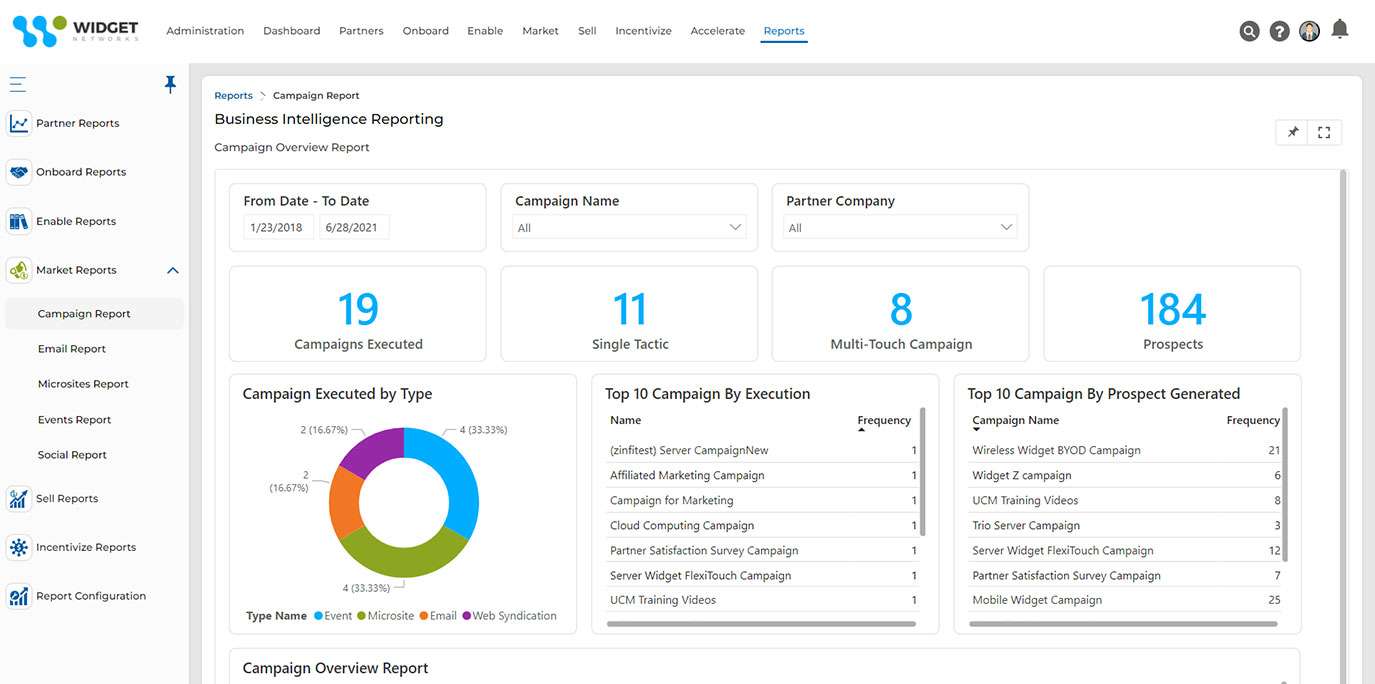Select the Report Configuration icon
This screenshot has width=1375, height=684.
point(19,595)
